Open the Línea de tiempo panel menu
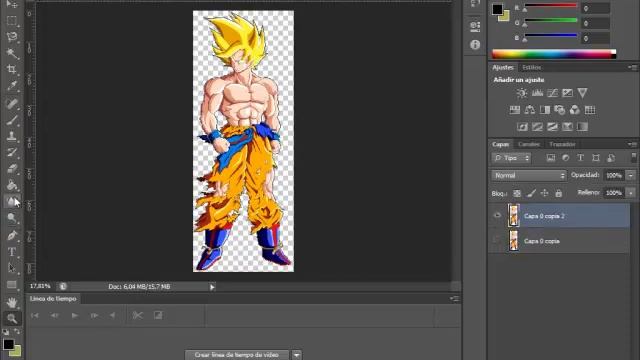 454,299
